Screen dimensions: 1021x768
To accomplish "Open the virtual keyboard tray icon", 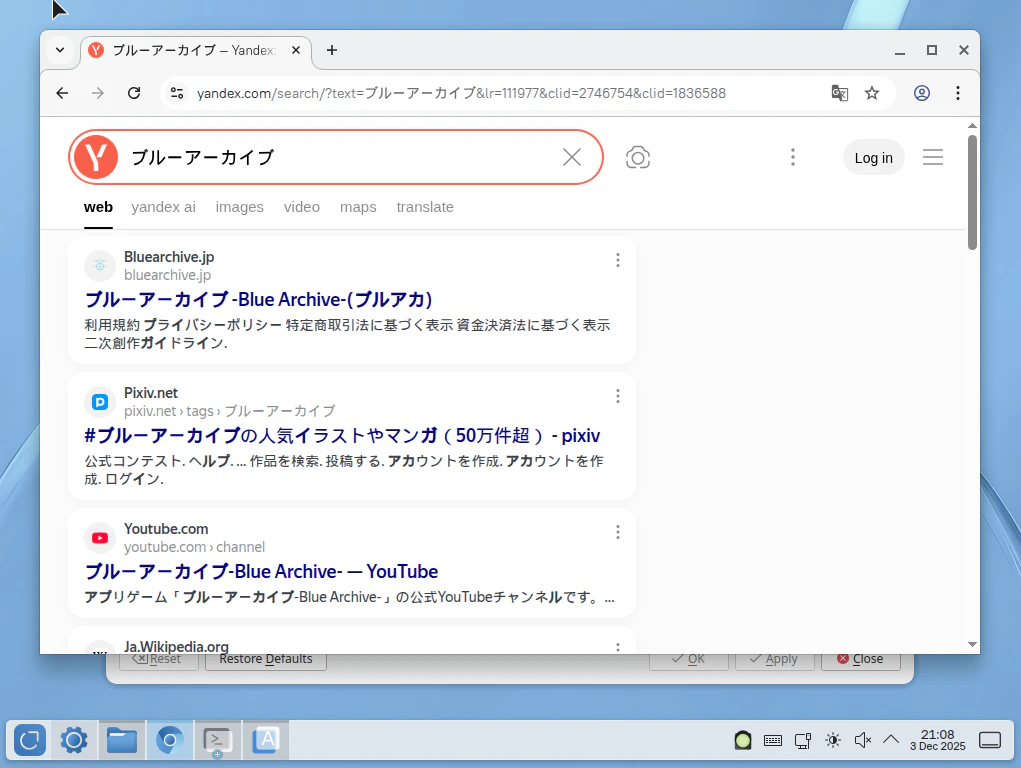I will click(x=773, y=740).
